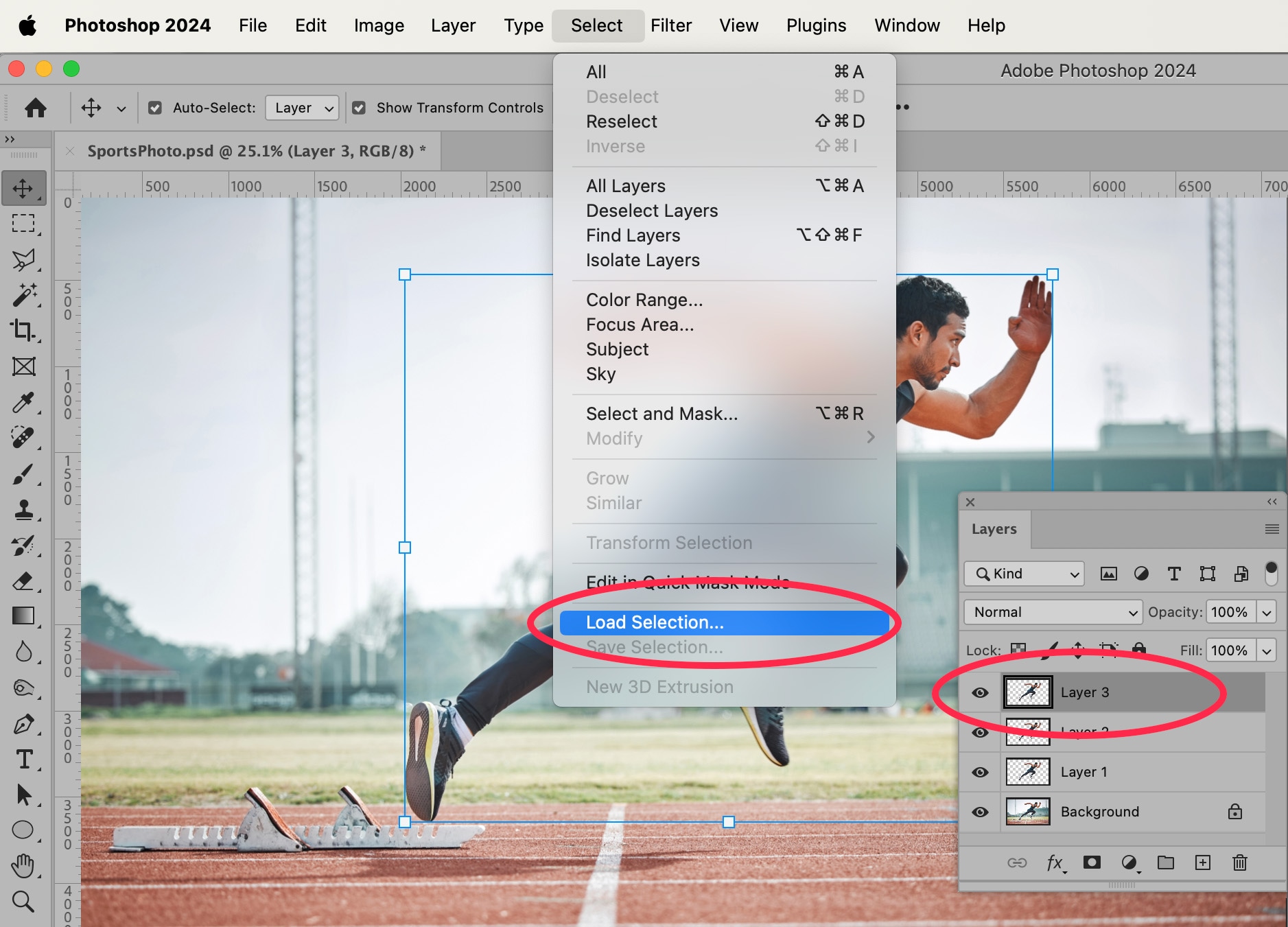Select the Zoom tool
This screenshot has height=927, width=1288.
point(23,902)
